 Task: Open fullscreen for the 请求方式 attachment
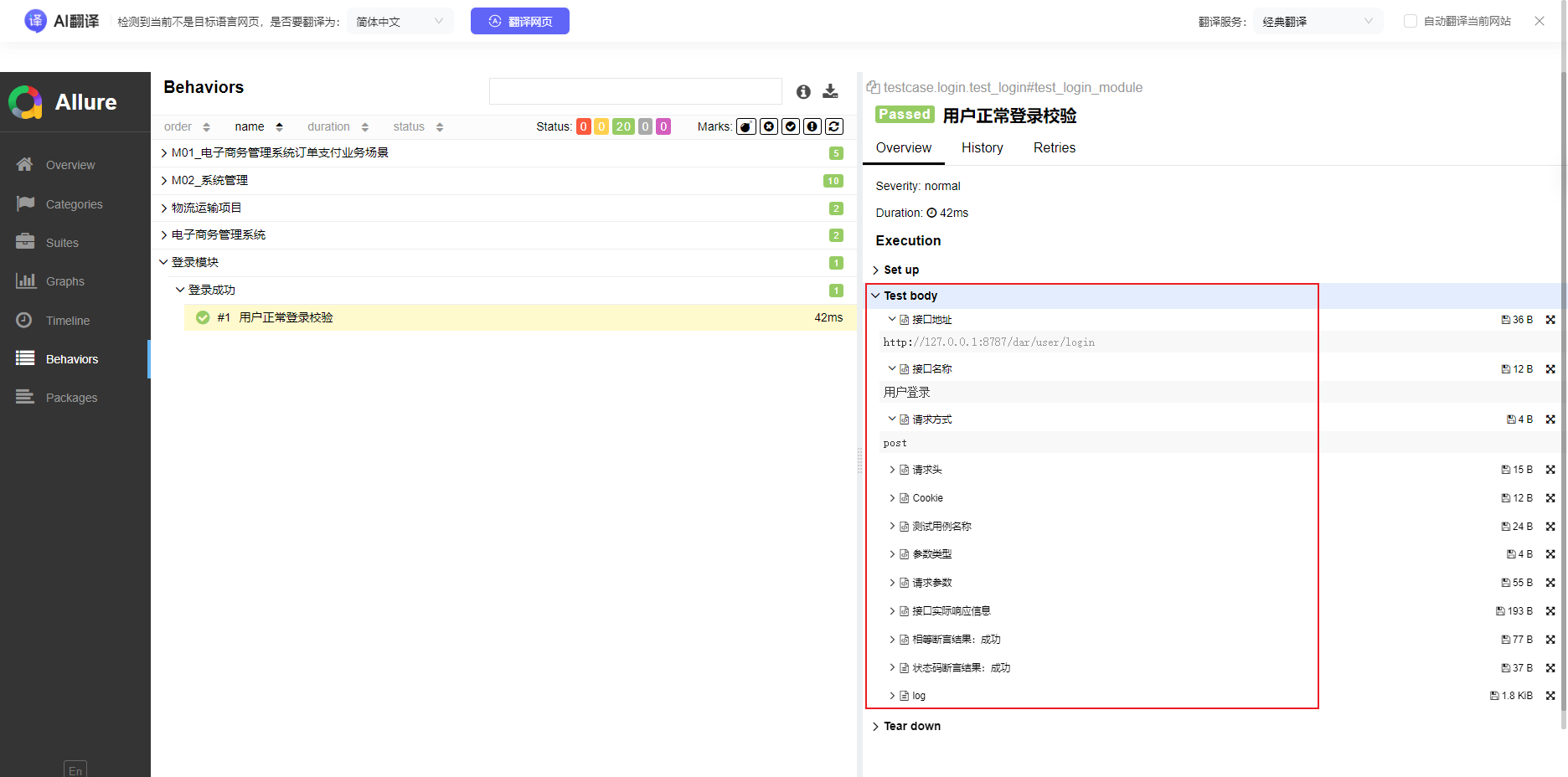point(1550,419)
